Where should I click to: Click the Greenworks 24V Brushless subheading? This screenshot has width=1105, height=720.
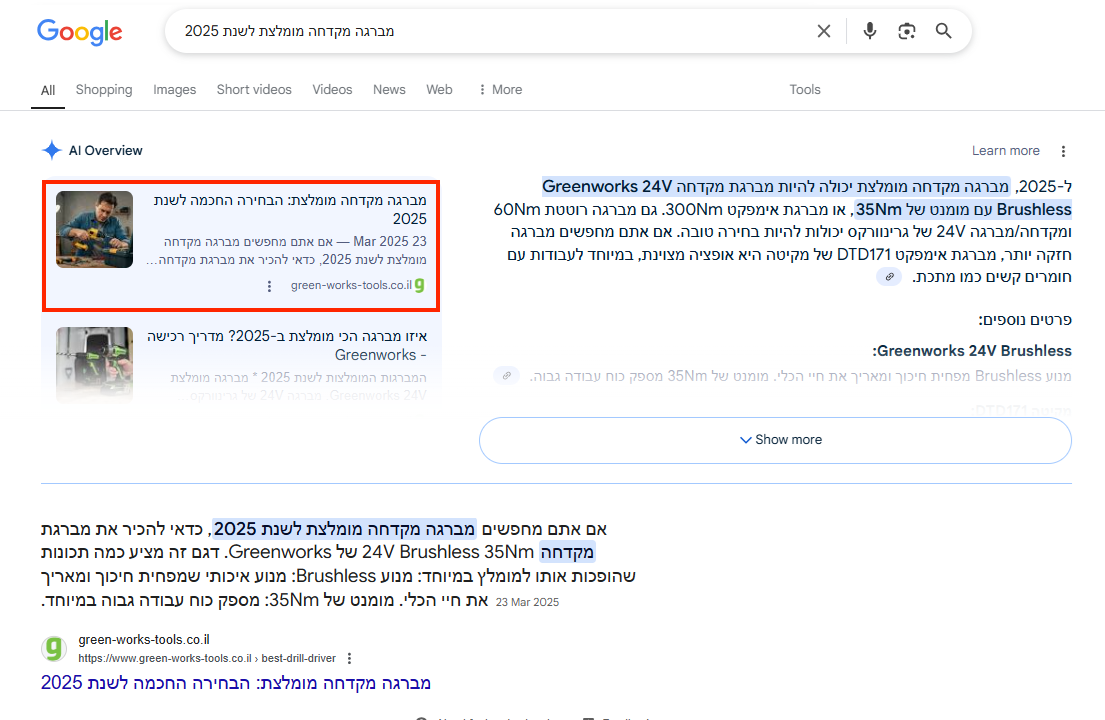(x=972, y=351)
